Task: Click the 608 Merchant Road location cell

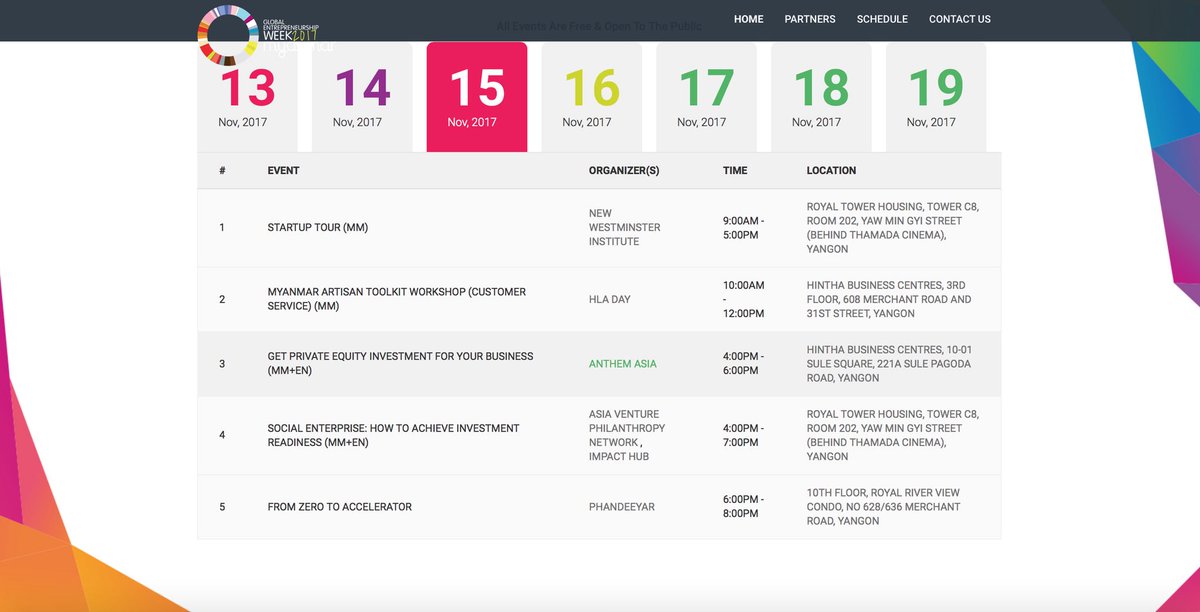Action: click(889, 299)
